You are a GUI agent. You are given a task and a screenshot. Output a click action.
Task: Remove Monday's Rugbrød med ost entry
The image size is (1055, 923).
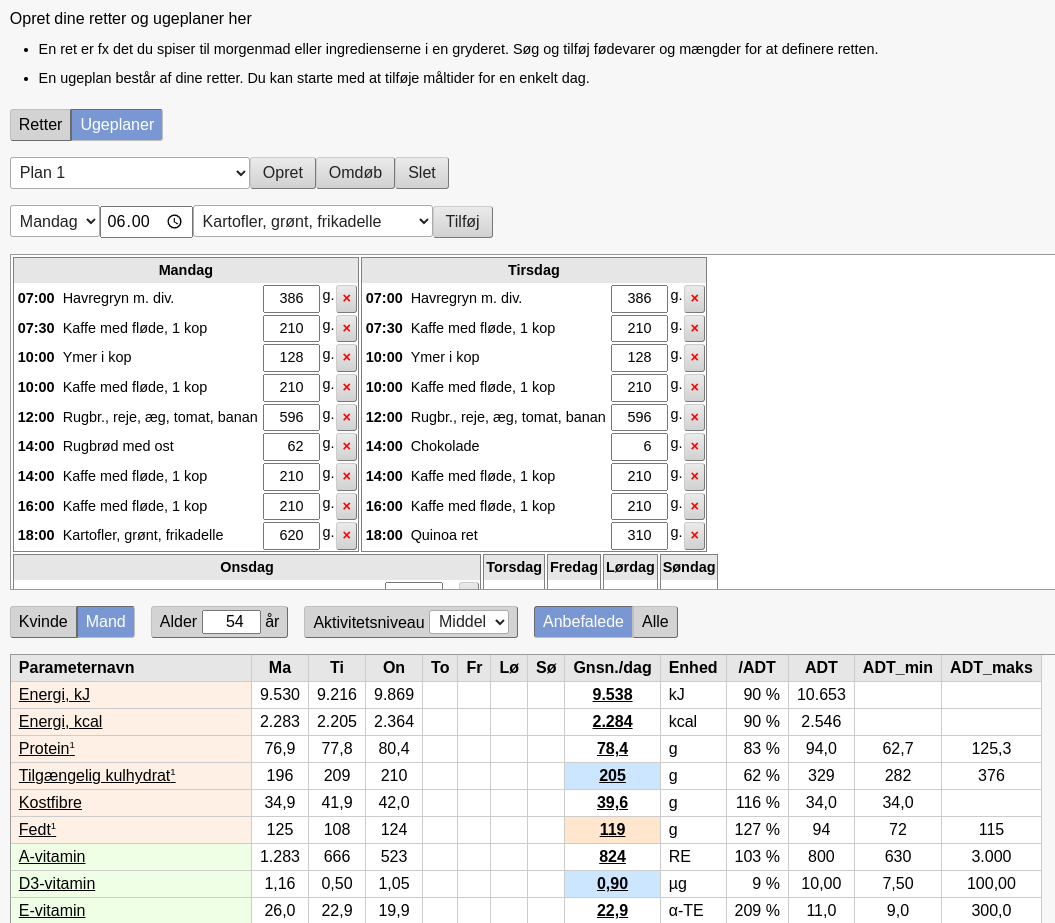pyautogui.click(x=346, y=447)
